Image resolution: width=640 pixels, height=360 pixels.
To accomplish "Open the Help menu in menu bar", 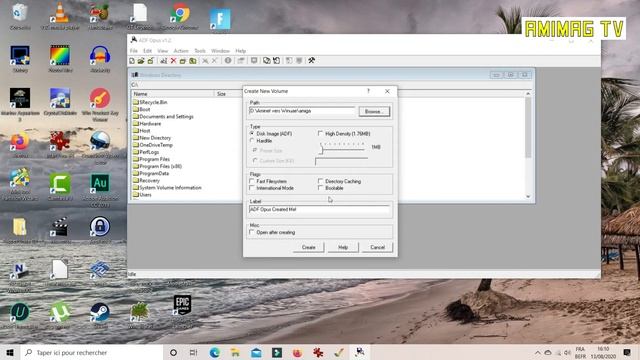I will (240, 51).
